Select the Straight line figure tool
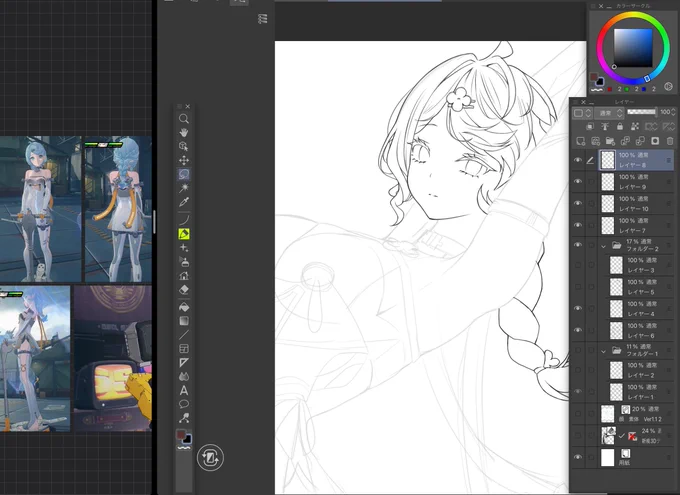 click(184, 334)
